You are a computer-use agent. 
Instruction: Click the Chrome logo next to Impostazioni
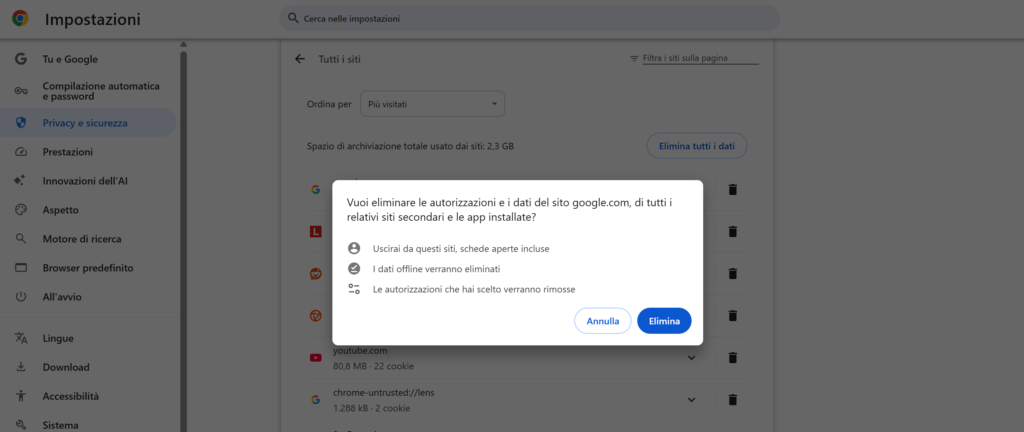[20, 19]
